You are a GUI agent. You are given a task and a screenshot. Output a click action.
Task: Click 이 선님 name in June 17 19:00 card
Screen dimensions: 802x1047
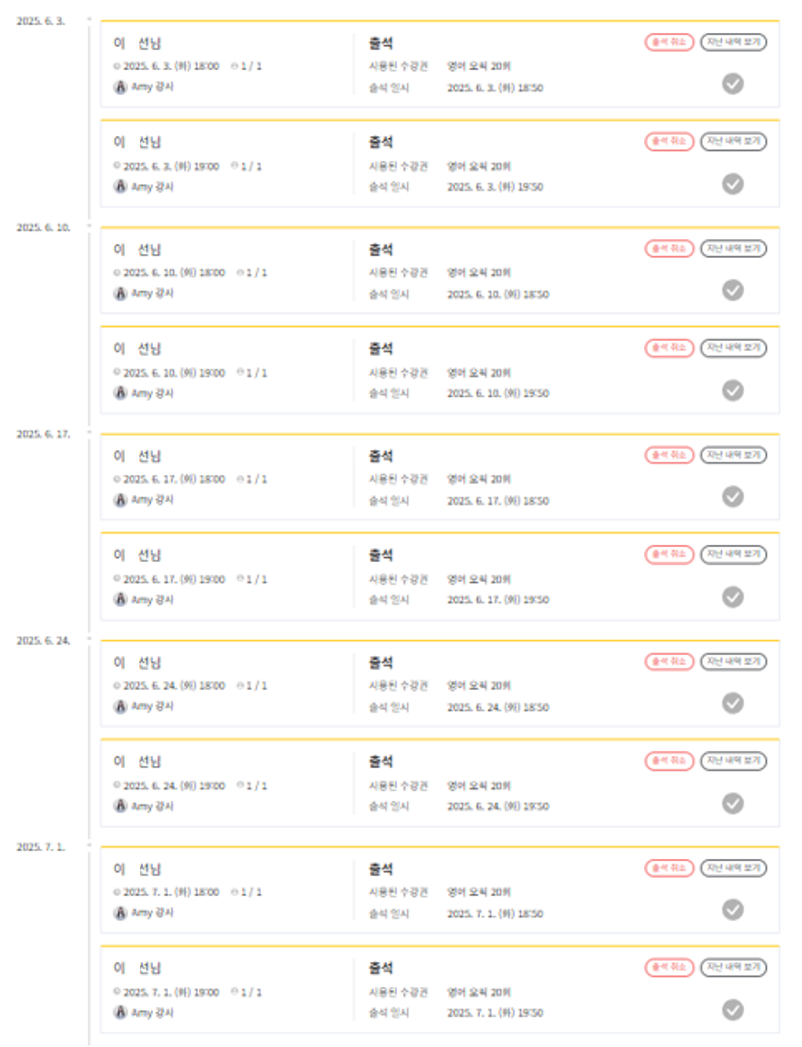pos(137,555)
